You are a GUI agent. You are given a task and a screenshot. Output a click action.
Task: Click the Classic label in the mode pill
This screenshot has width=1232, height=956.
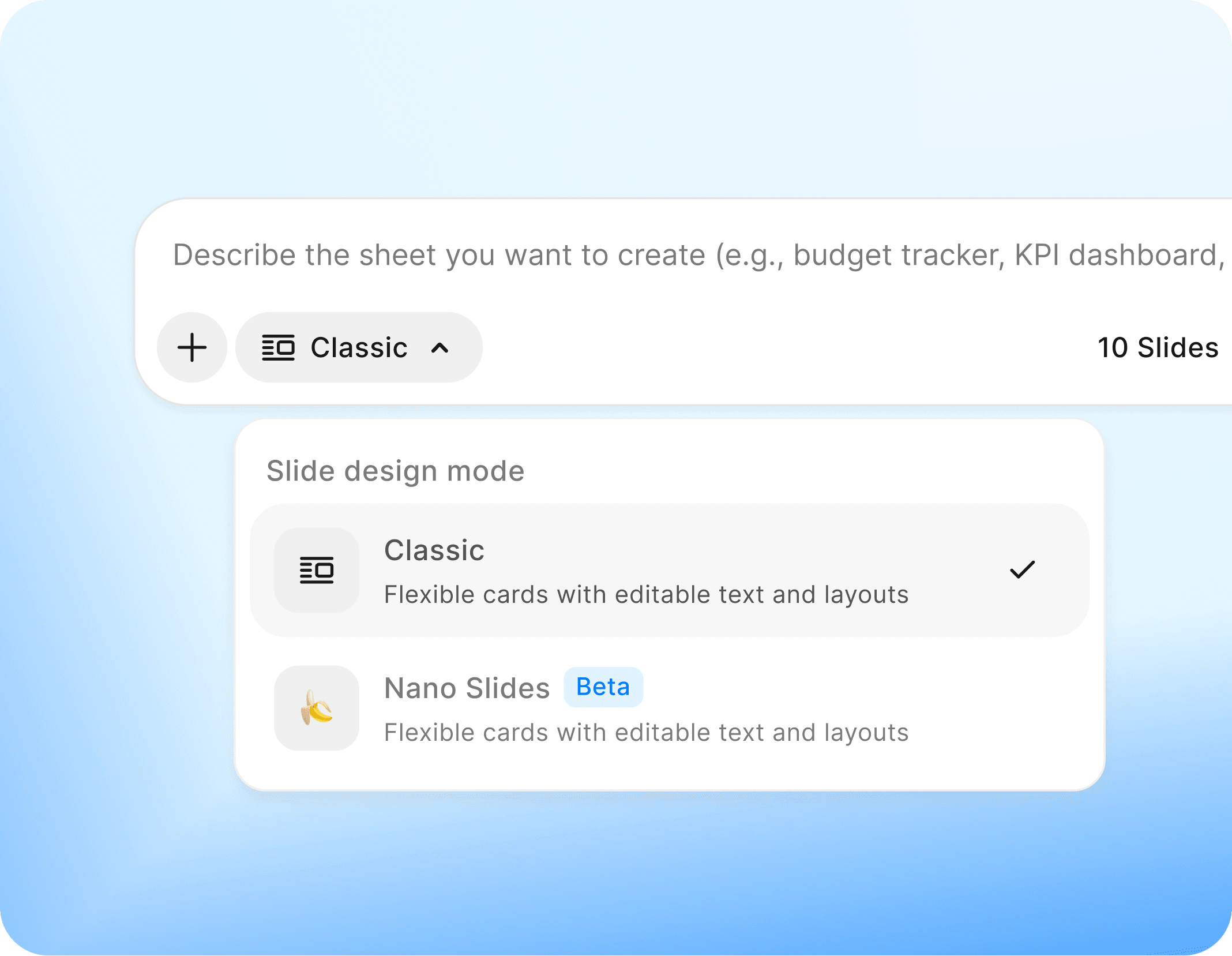(x=359, y=347)
